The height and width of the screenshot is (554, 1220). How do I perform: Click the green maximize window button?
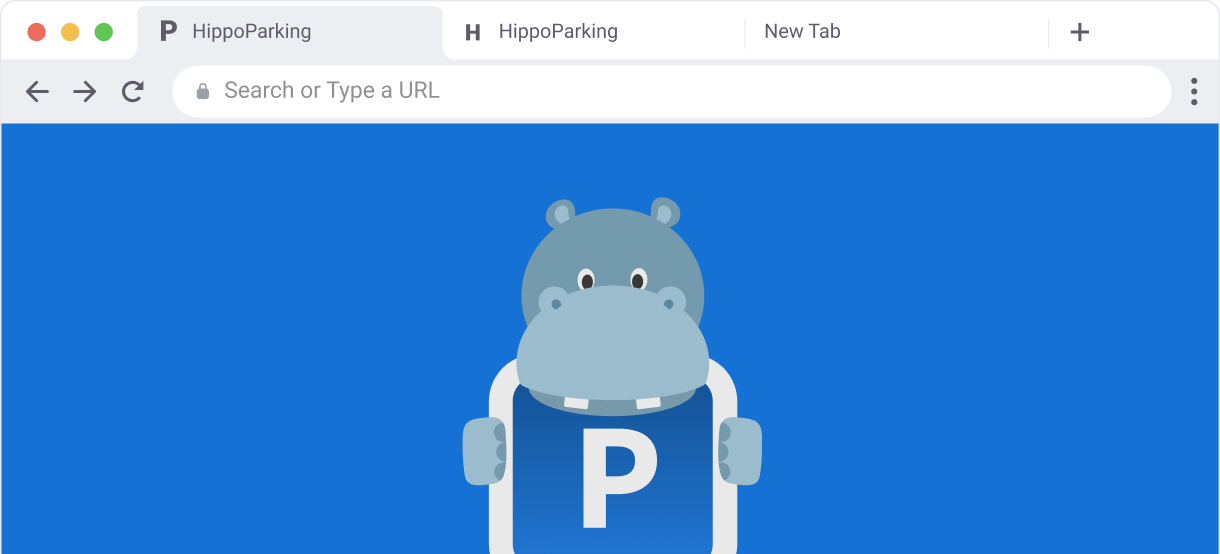(103, 32)
